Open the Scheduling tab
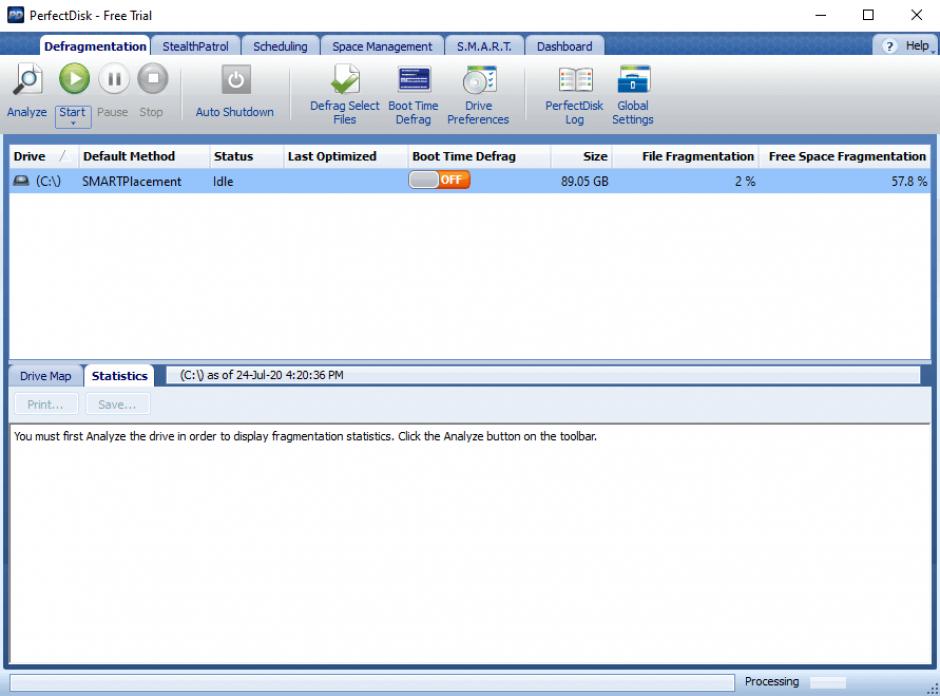The height and width of the screenshot is (696, 940). (280, 46)
